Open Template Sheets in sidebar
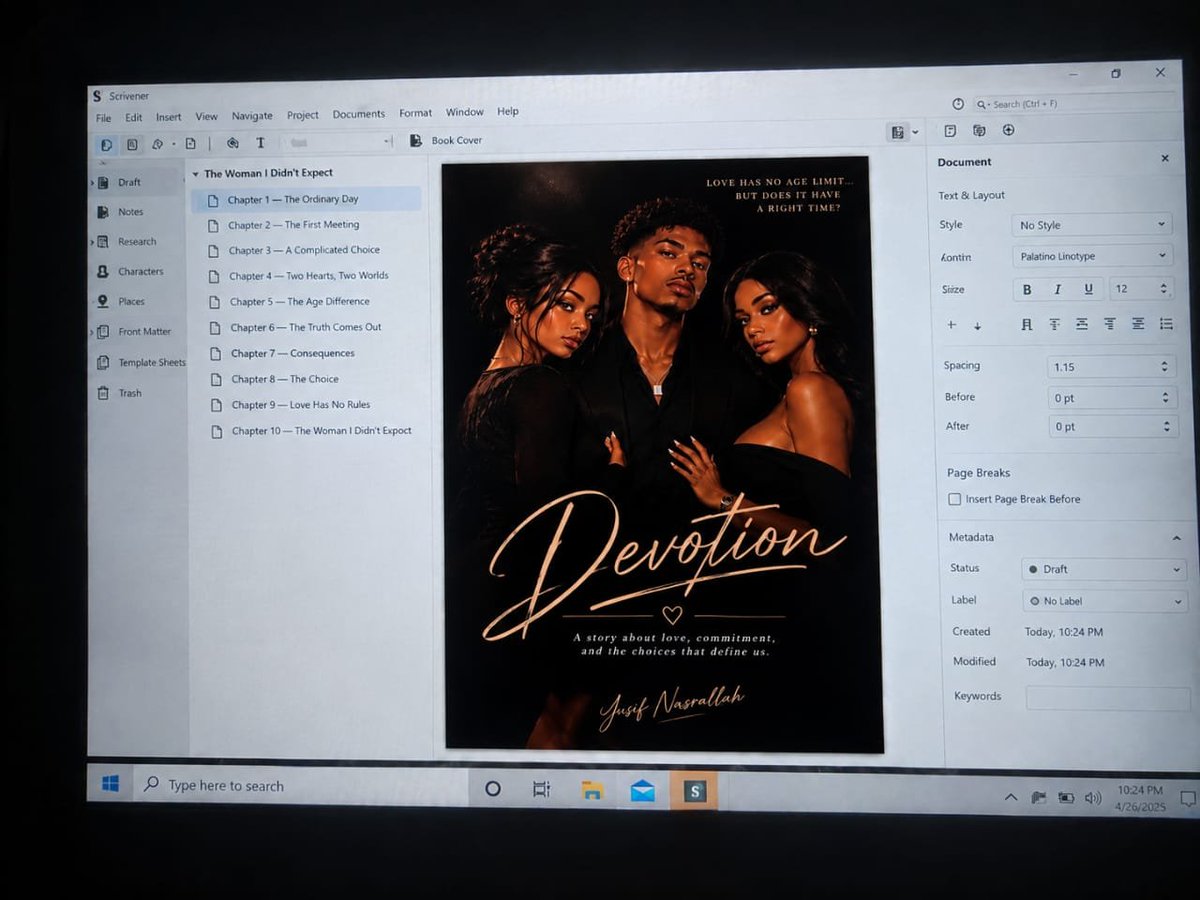 click(141, 362)
